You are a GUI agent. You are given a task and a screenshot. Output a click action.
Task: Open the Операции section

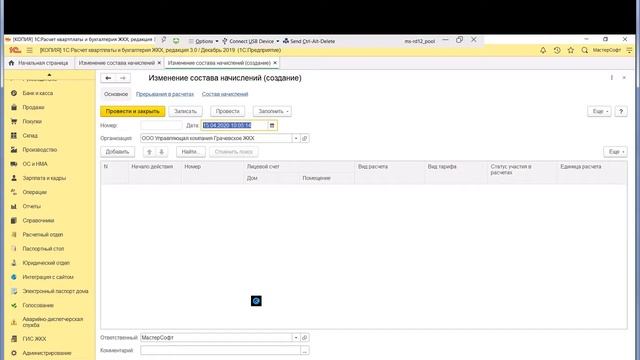(34, 192)
